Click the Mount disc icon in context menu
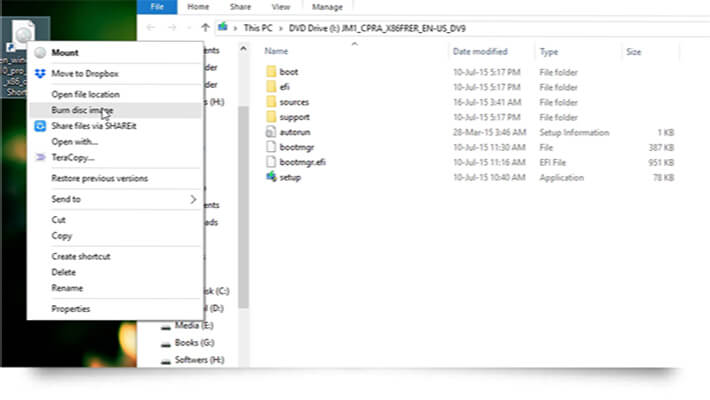 40,53
